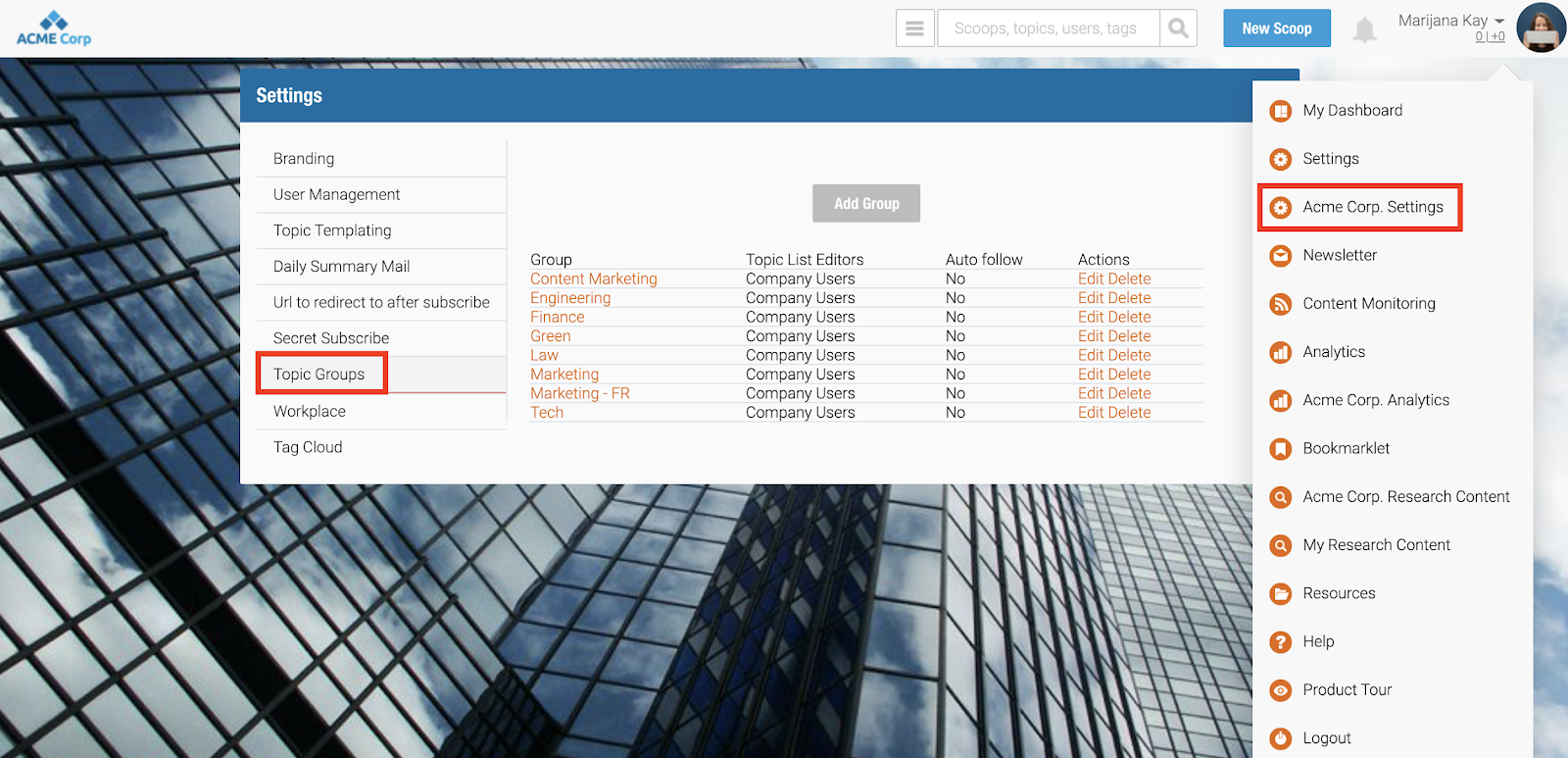Click the Content Monitoring RSS icon
Viewport: 1568px width, 758px height.
coord(1280,304)
